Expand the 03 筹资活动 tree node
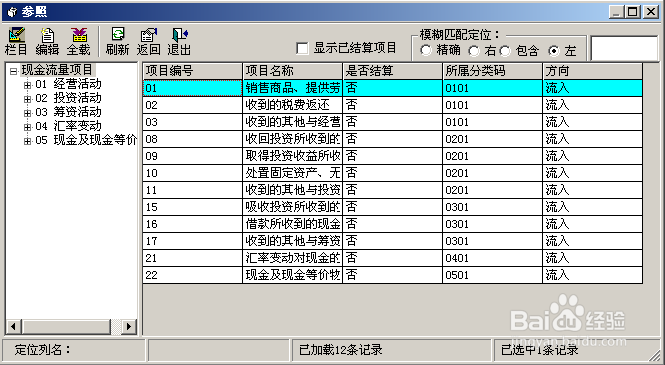This screenshot has height=365, width=665. pos(28,113)
